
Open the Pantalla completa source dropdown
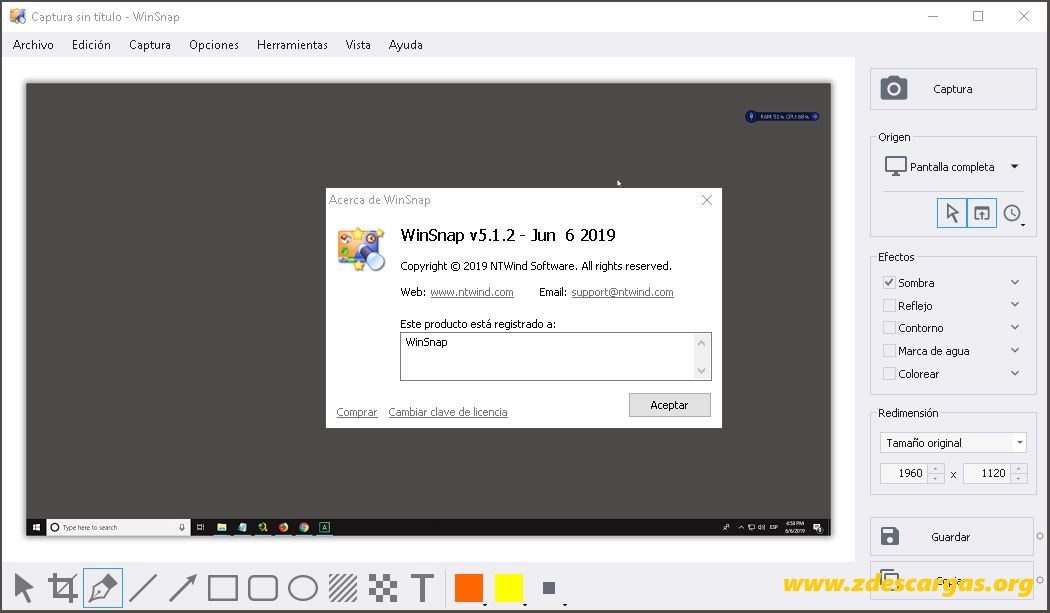pyautogui.click(x=953, y=167)
